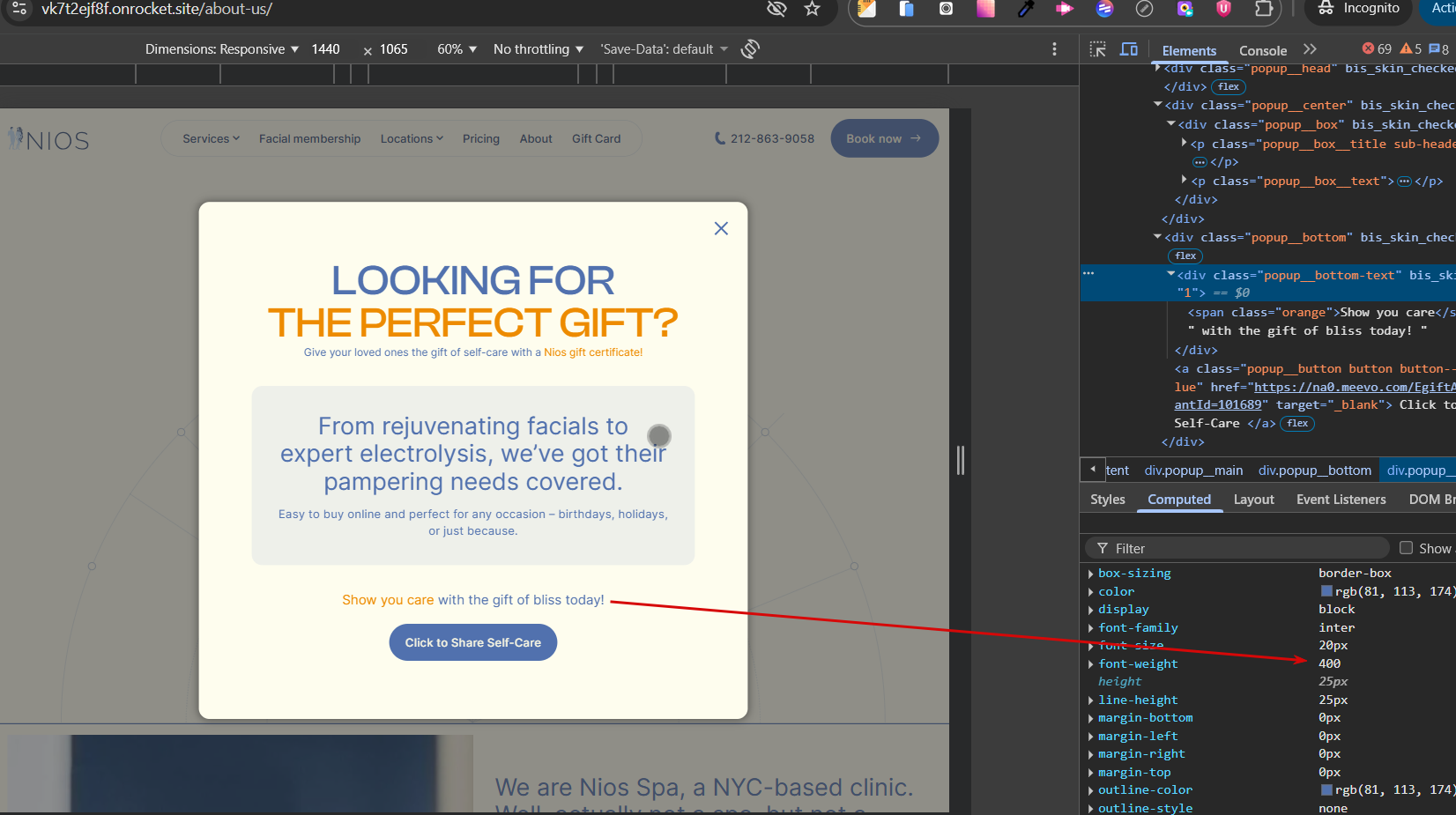Screen dimensions: 1456x815
Task: Click the color property blue swatch
Action: [1326, 591]
